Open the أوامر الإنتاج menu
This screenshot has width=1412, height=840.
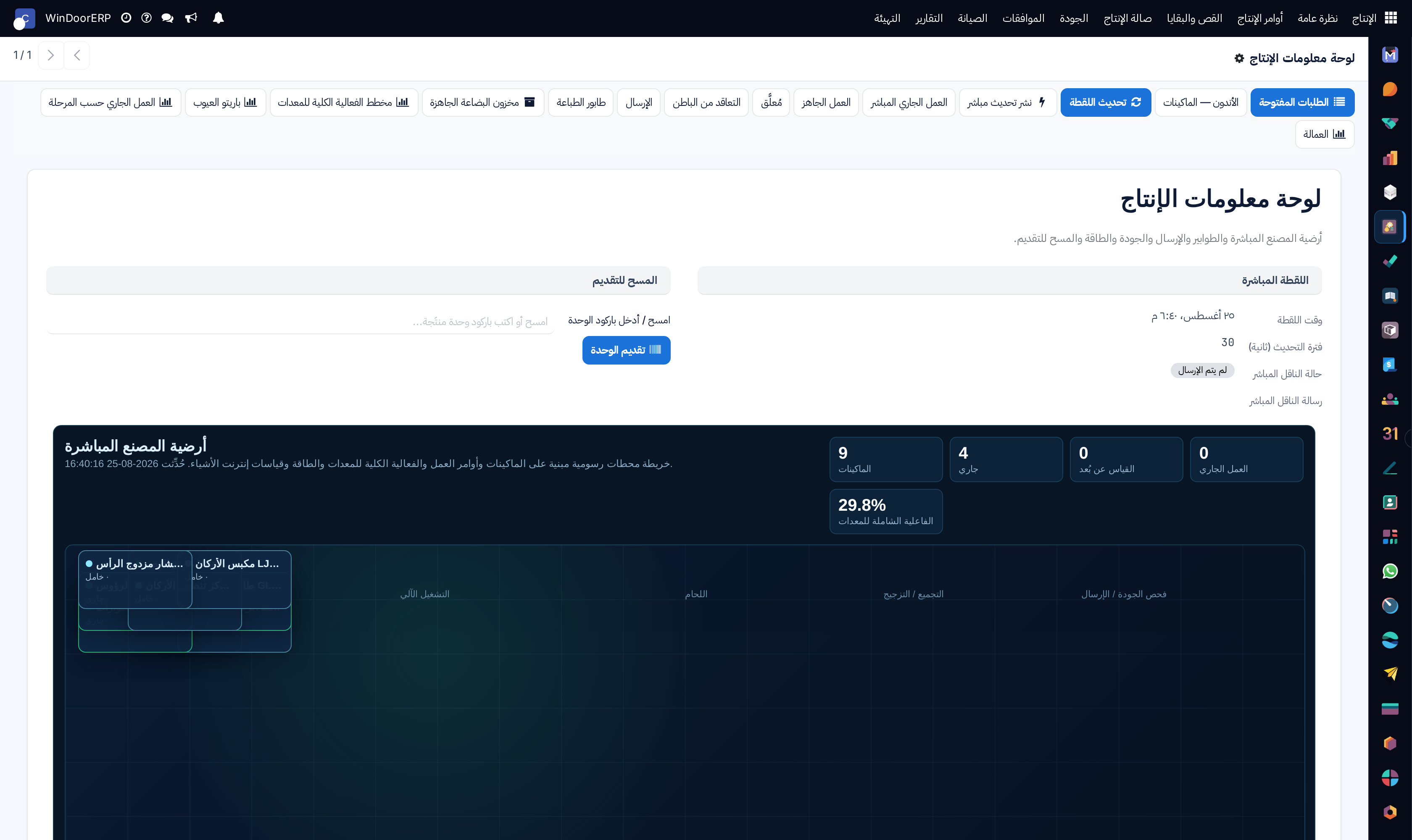click(1259, 18)
